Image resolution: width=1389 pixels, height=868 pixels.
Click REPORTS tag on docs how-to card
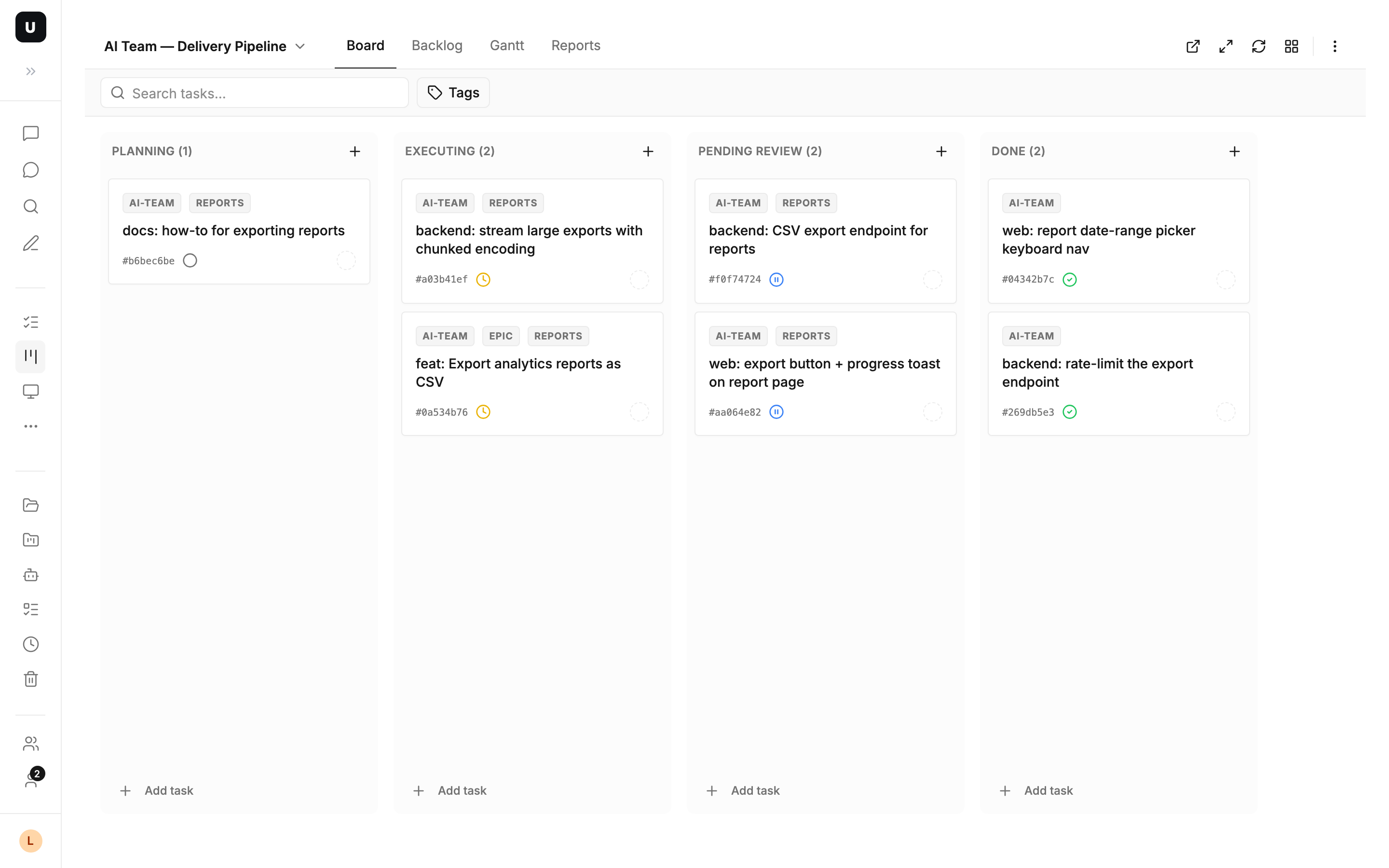pos(220,203)
